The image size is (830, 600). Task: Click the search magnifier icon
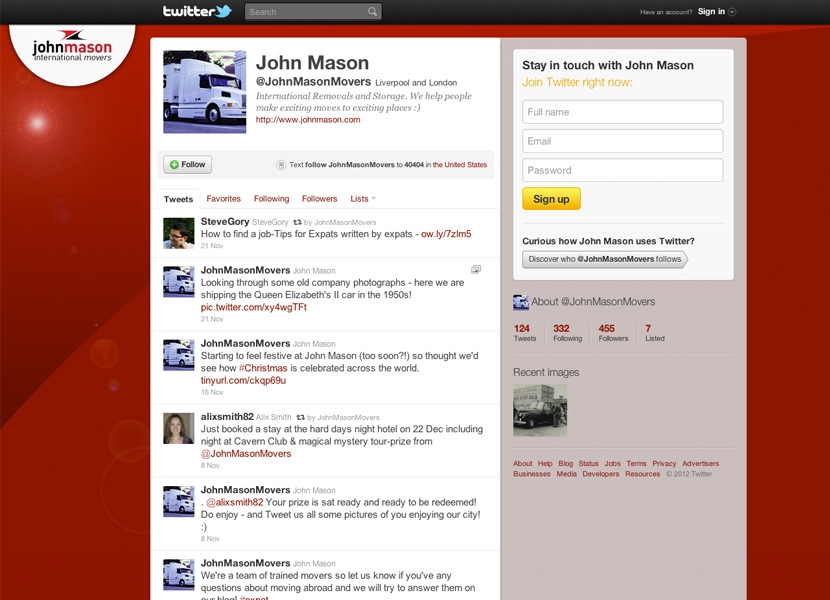(x=373, y=12)
